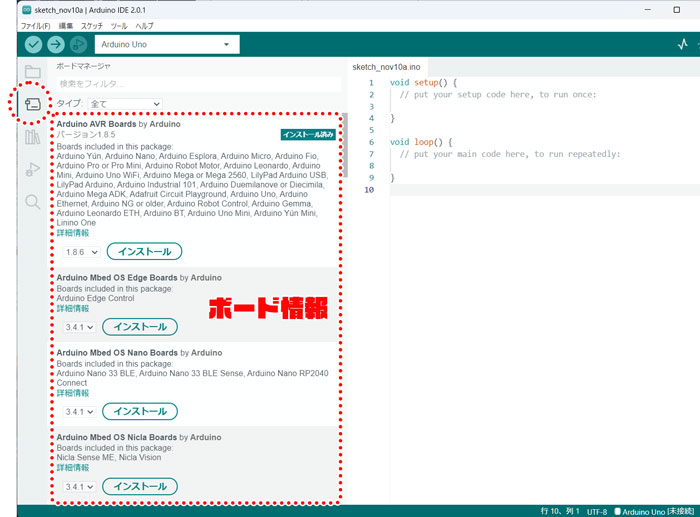Open the タイプ filter dropdown
This screenshot has height=517, width=700.
(125, 104)
